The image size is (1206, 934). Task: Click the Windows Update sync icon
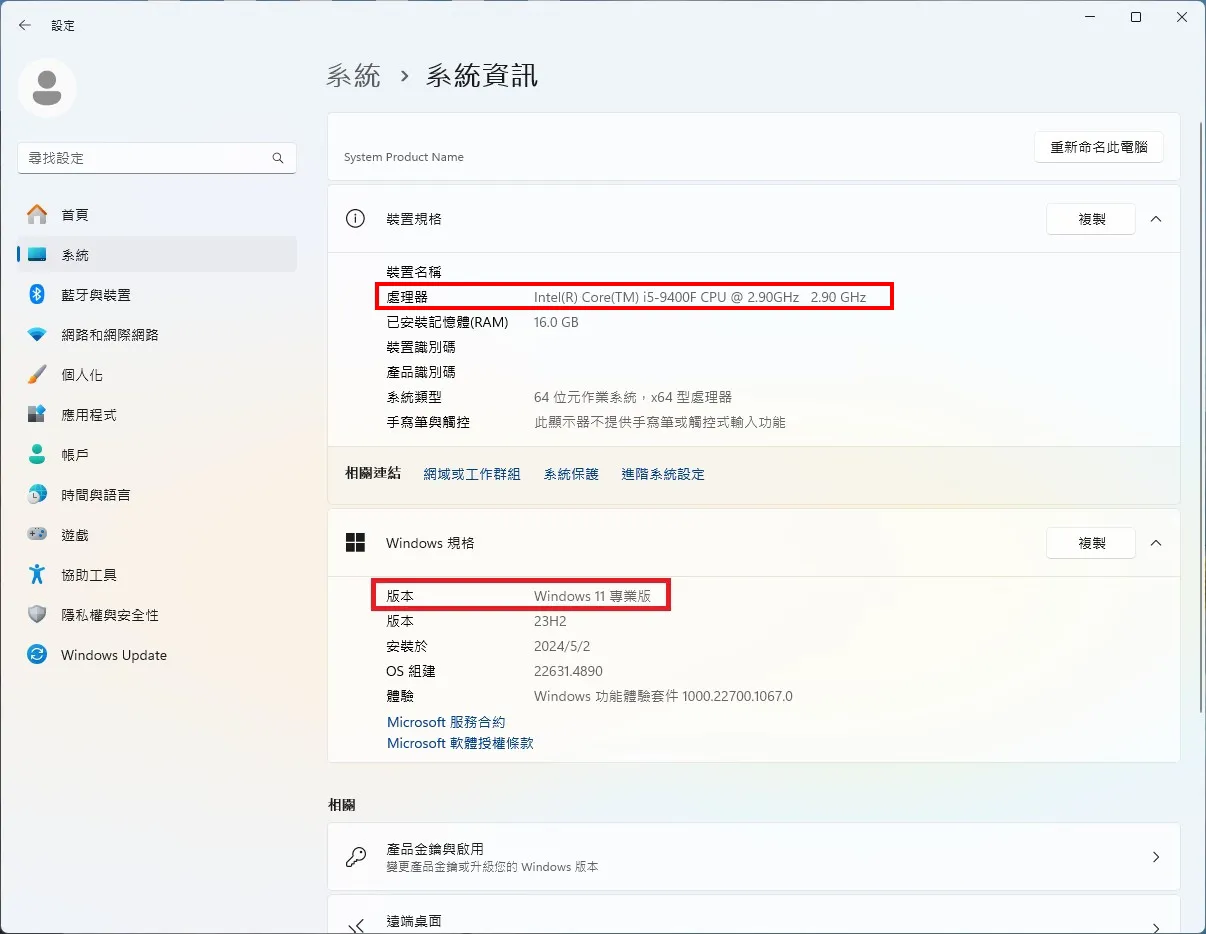point(37,655)
